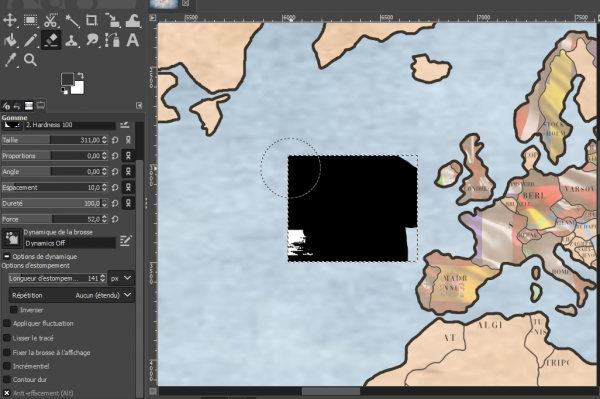Select the Crop tool
The image size is (600, 399).
click(x=92, y=20)
